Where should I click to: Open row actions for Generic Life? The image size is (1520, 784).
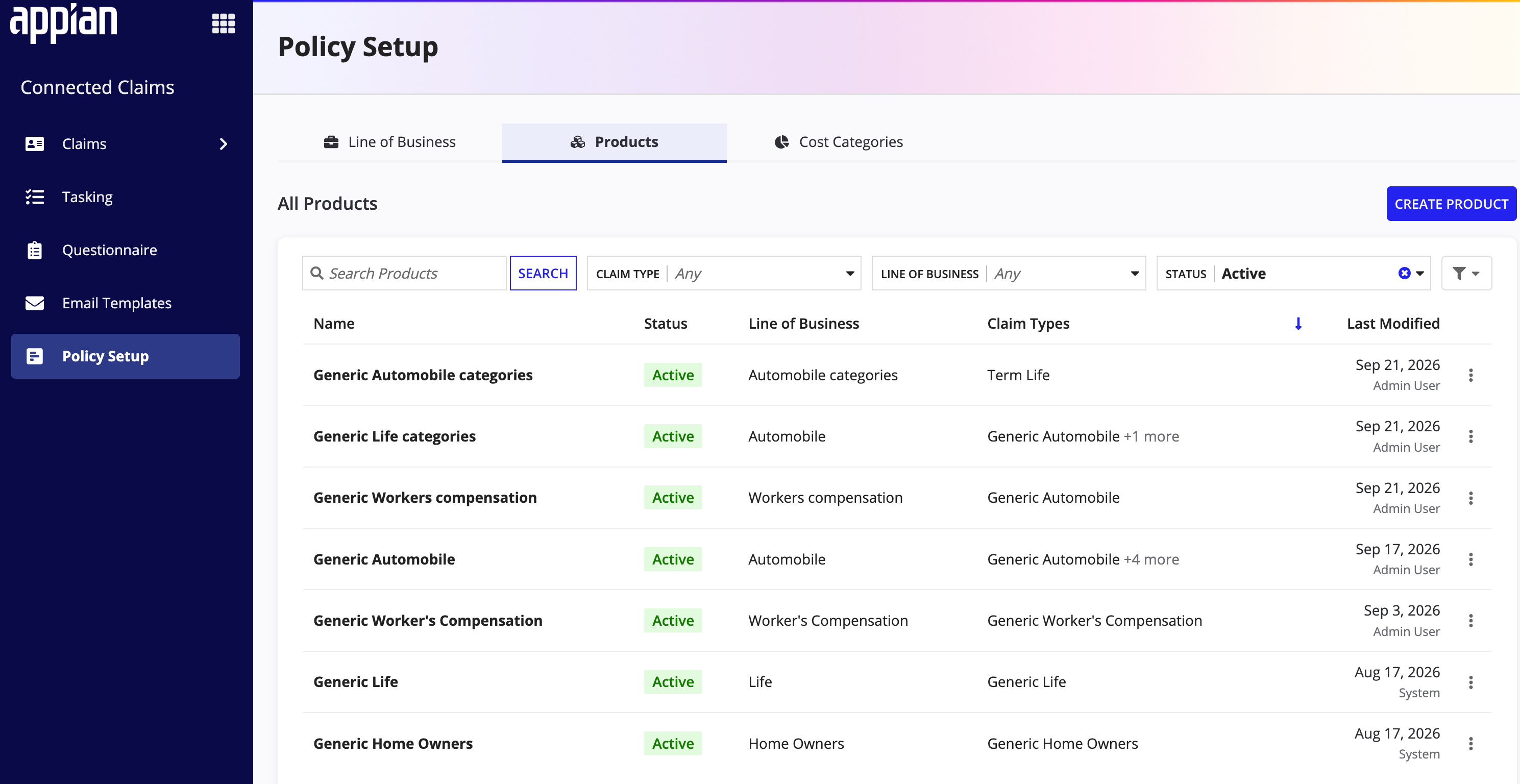[1471, 682]
